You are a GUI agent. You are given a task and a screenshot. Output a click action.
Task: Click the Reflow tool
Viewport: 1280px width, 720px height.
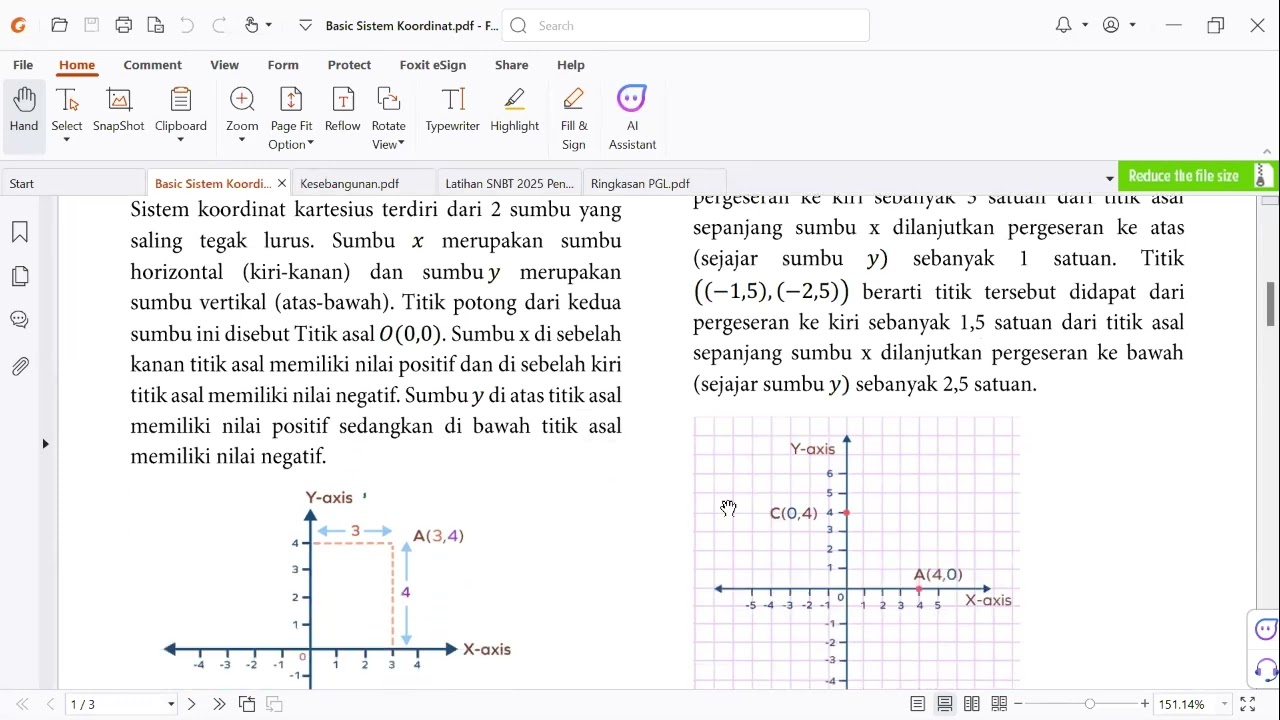pyautogui.click(x=342, y=110)
